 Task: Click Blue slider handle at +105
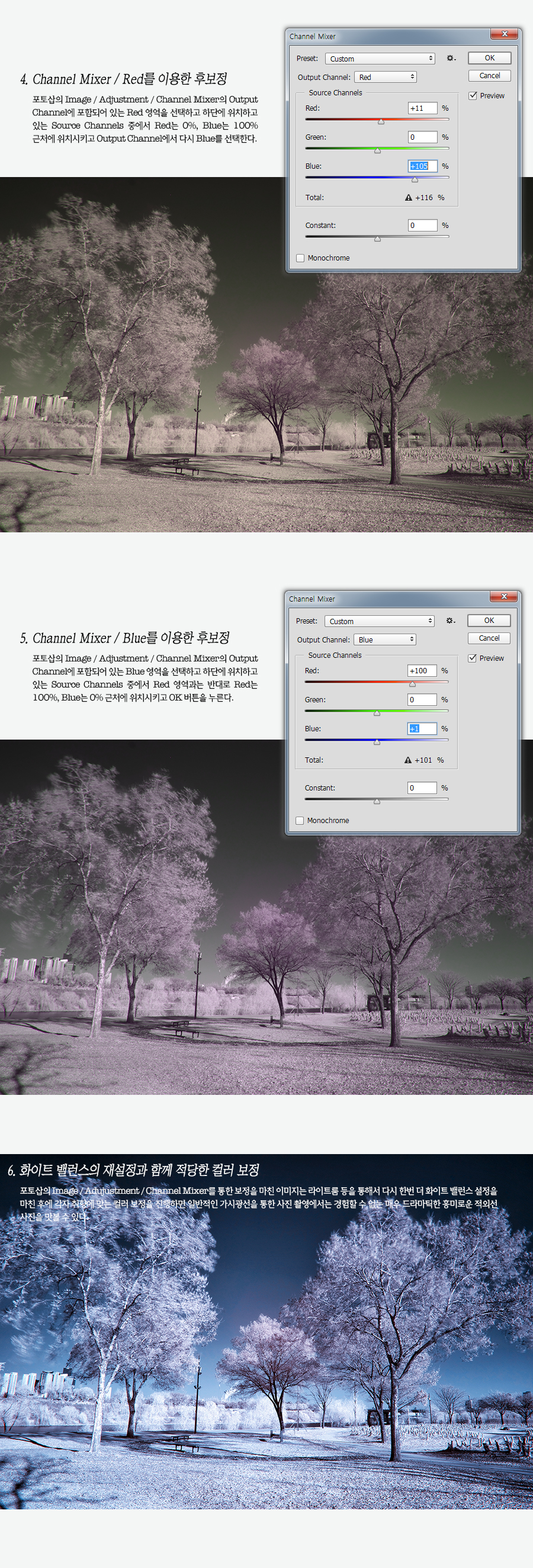(415, 180)
